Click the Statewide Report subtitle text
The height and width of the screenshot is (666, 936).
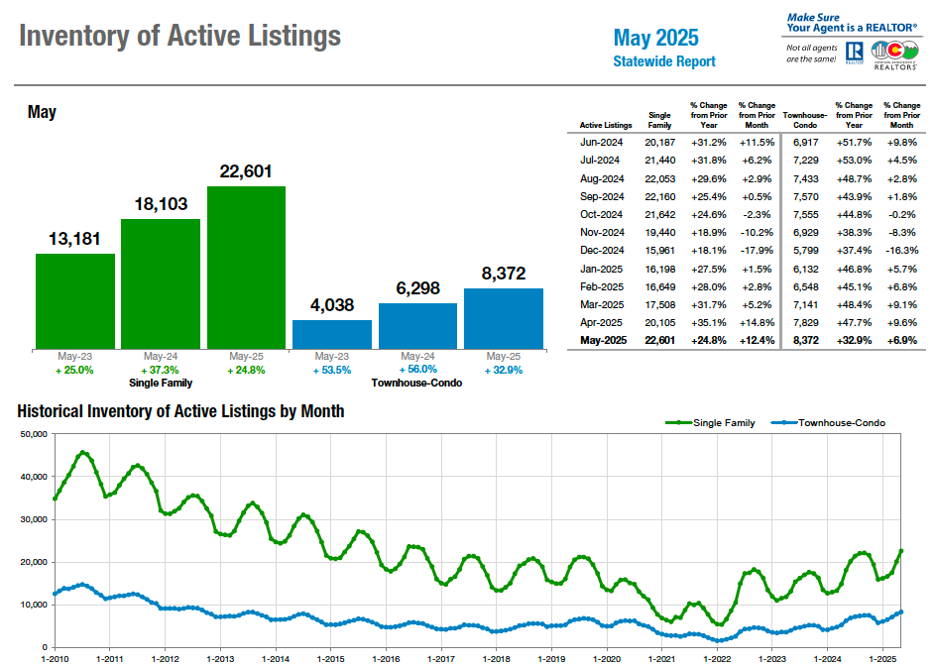point(664,62)
